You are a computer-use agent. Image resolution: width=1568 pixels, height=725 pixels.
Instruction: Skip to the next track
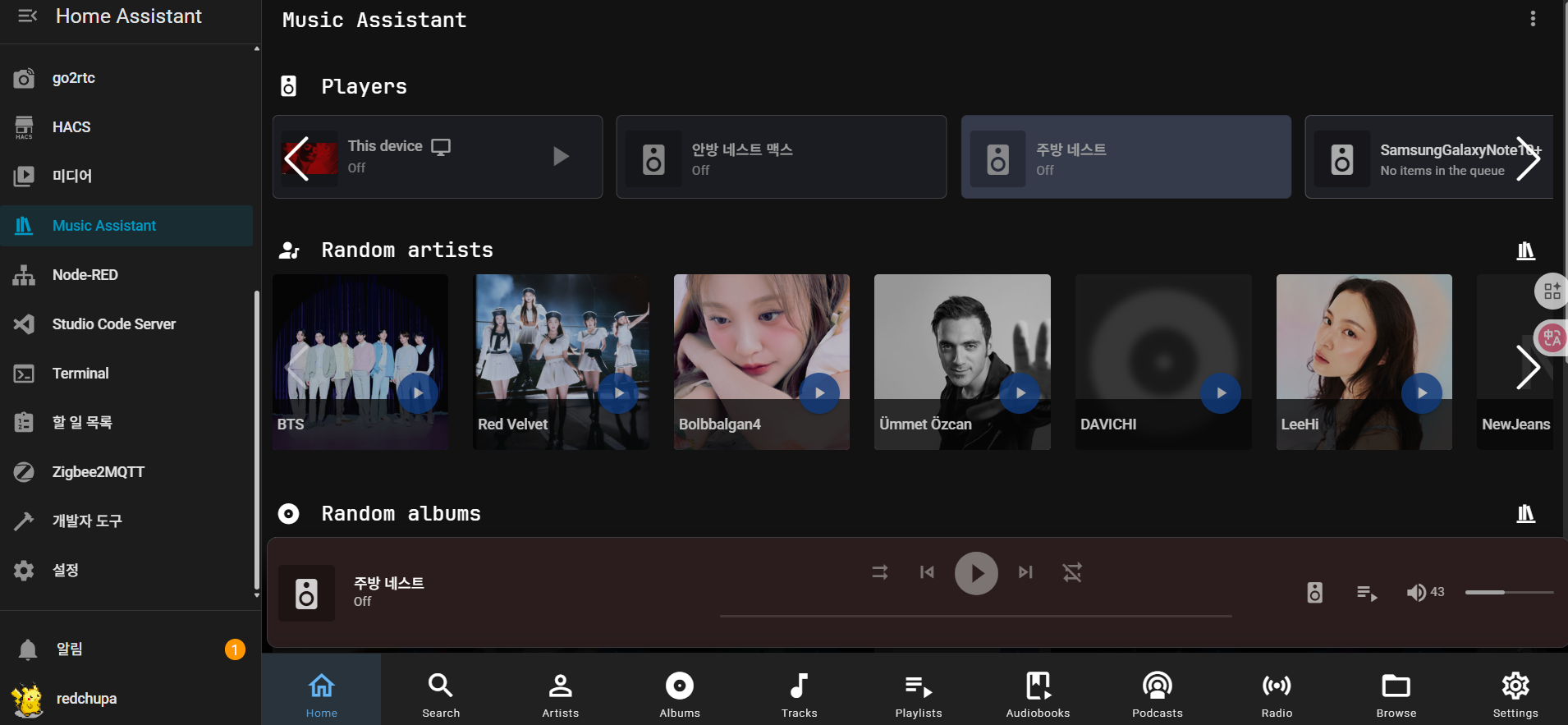(x=1025, y=572)
